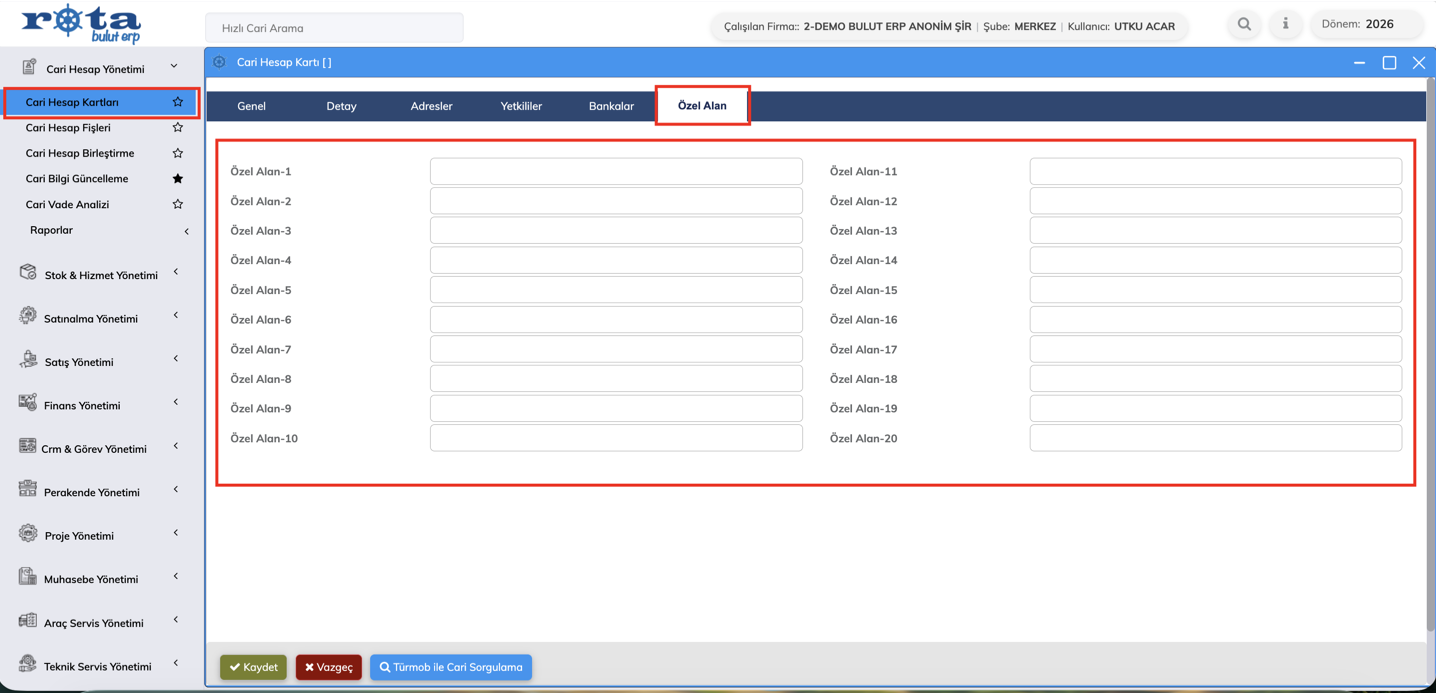Viewport: 1436px width, 693px height.
Task: Expand the Satış Yönetimi menu
Action: 176,359
